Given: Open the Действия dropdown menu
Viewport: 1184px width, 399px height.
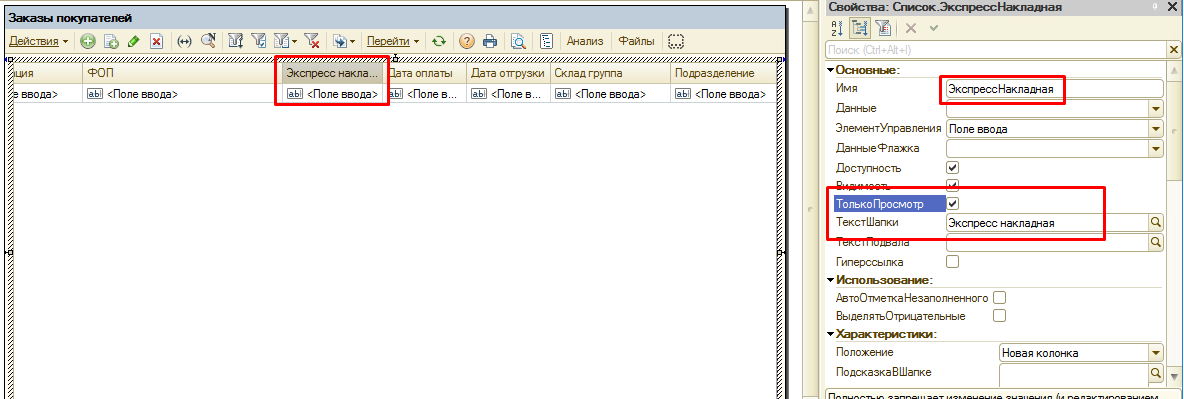Looking at the screenshot, I should coord(38,41).
